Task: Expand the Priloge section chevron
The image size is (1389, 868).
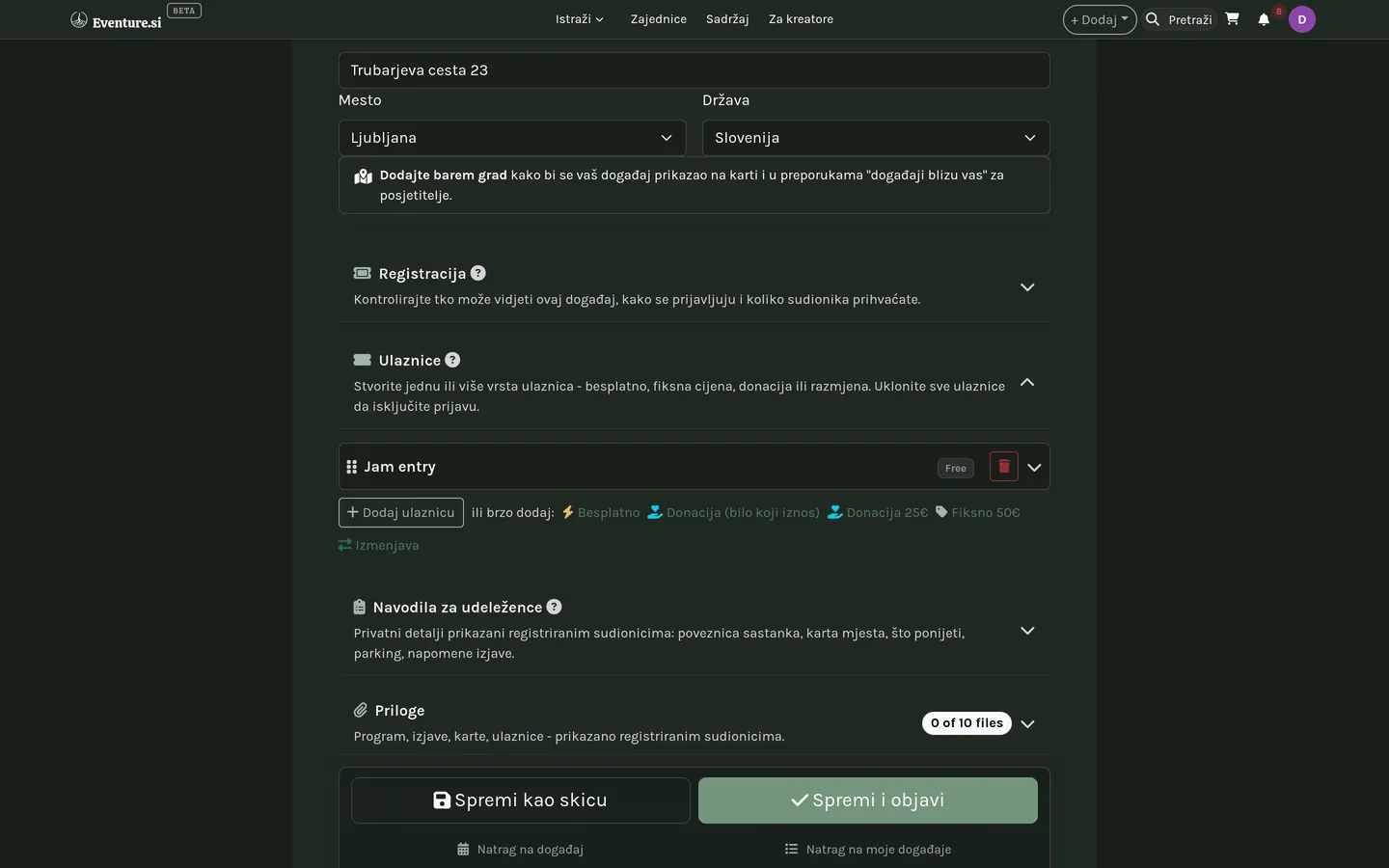Action: pos(1027,724)
